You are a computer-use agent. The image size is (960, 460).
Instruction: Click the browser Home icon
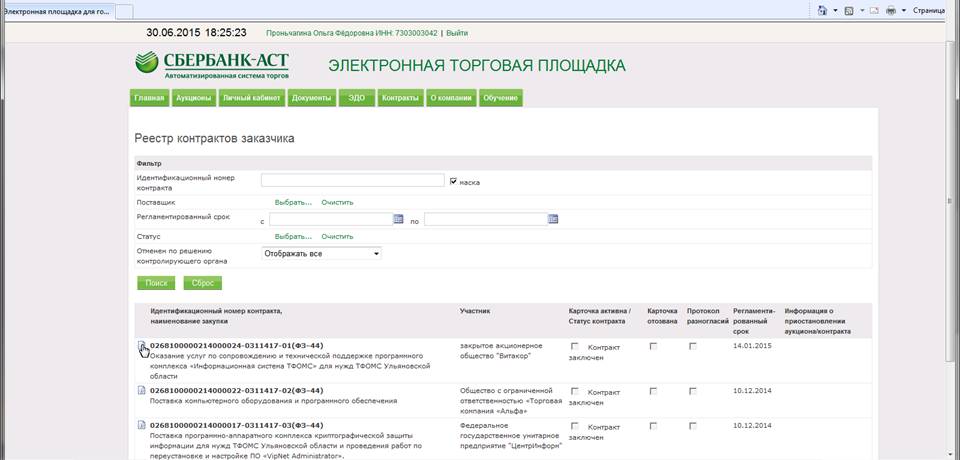tap(822, 10)
